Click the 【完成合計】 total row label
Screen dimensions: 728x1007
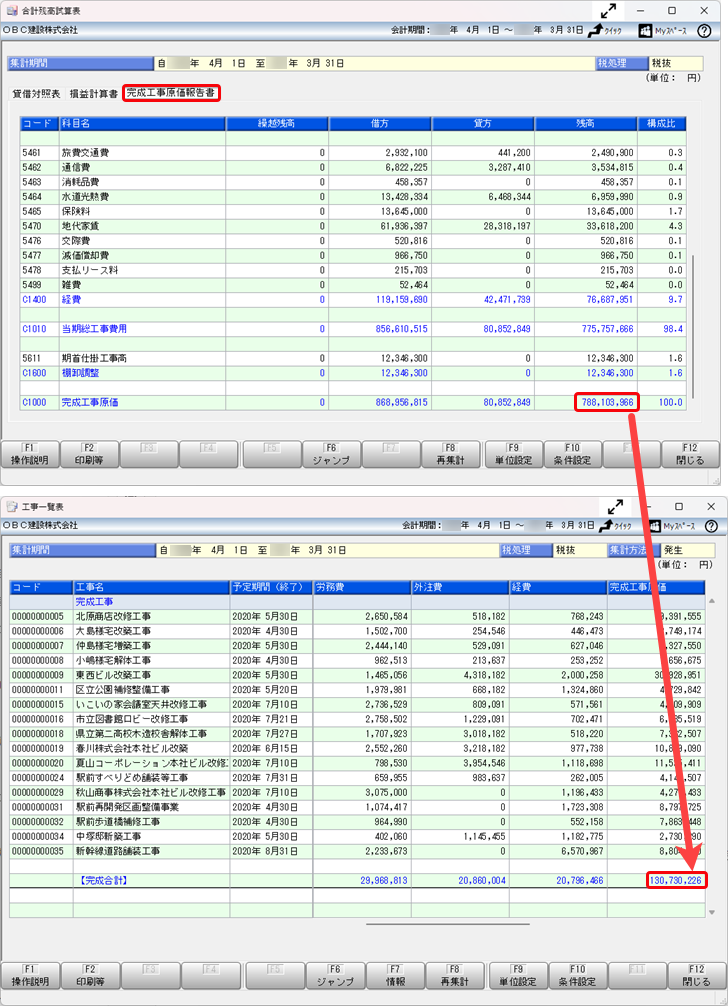coord(103,880)
